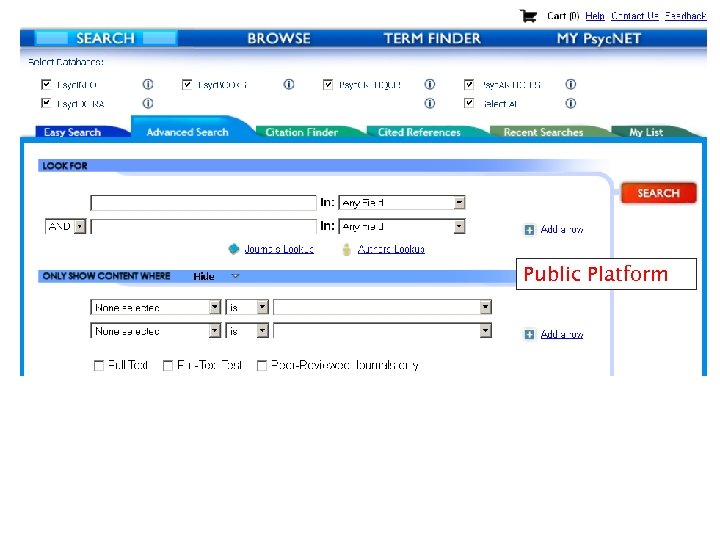Uncheck the PsycEXTRA database checkbox

(46, 103)
